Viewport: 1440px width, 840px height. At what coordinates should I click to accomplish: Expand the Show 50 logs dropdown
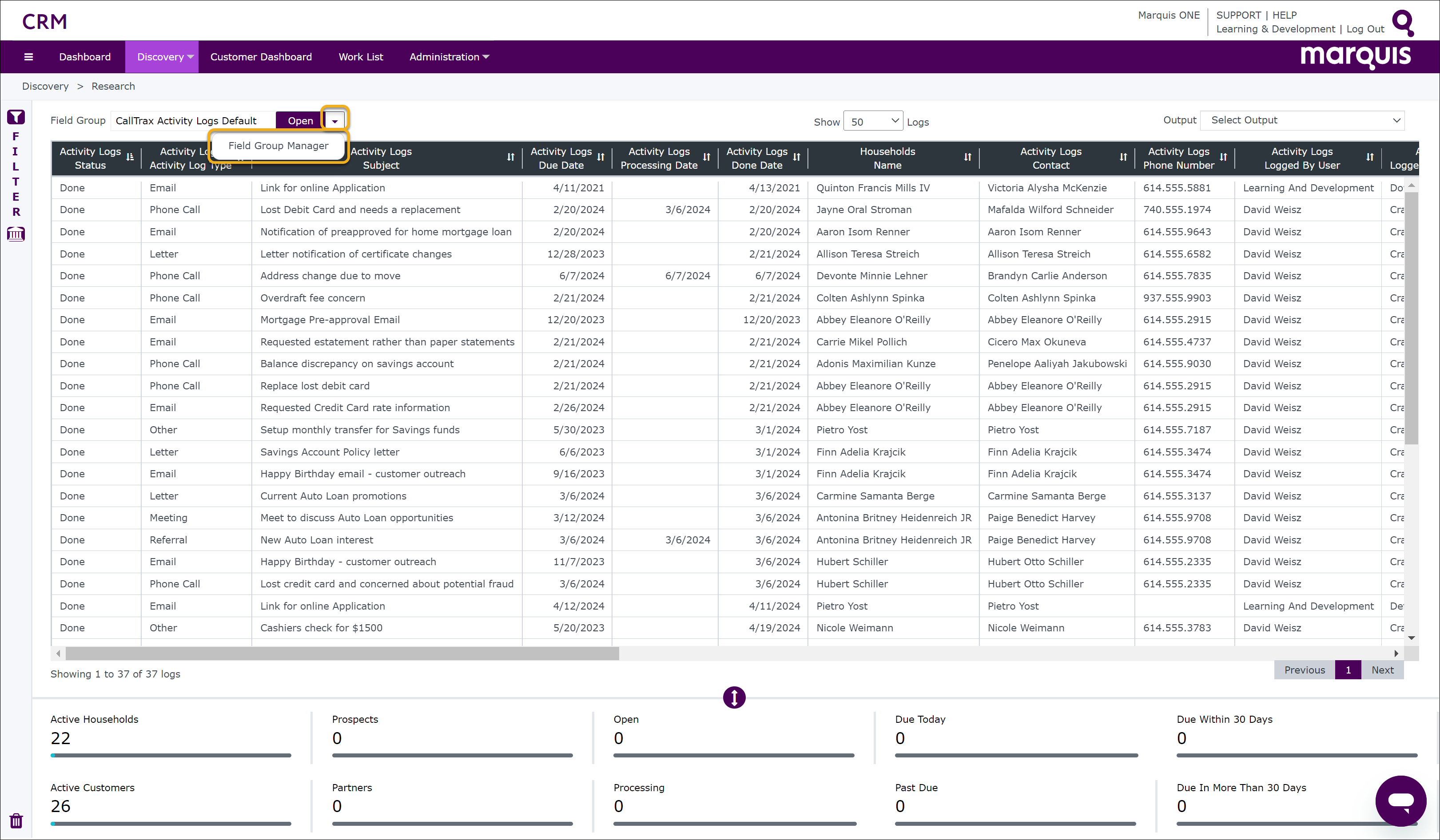click(873, 121)
